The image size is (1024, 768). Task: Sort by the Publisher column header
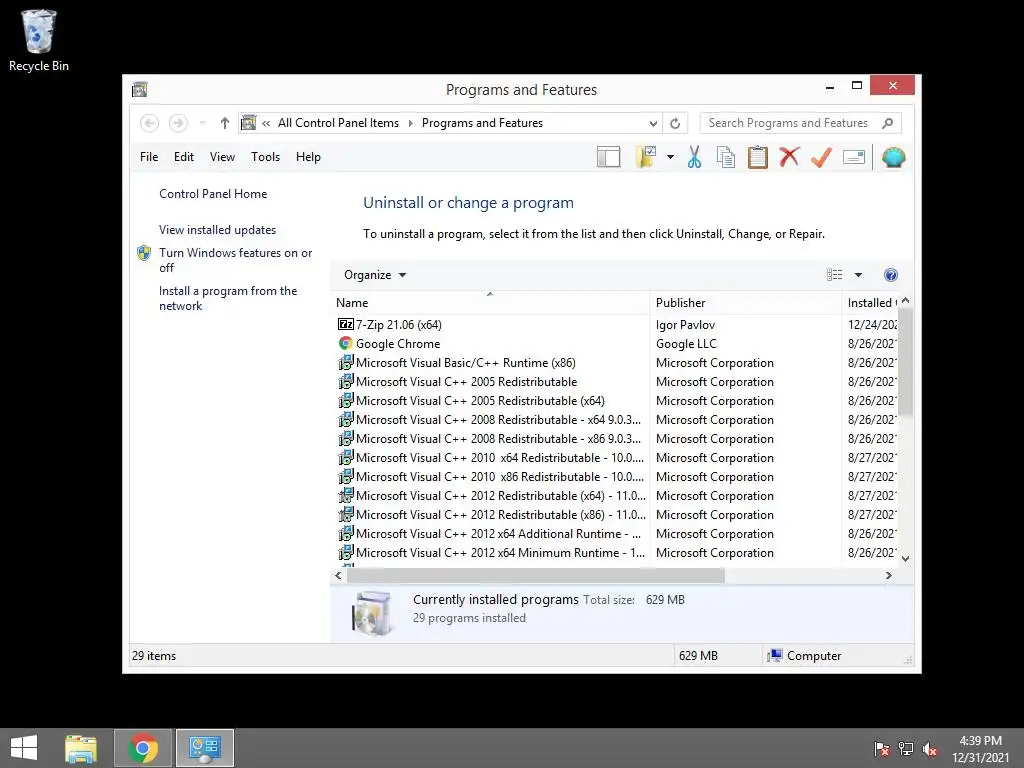tap(745, 303)
